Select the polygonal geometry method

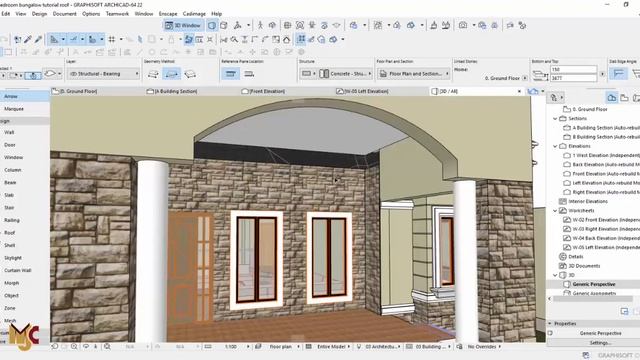click(x=153, y=74)
